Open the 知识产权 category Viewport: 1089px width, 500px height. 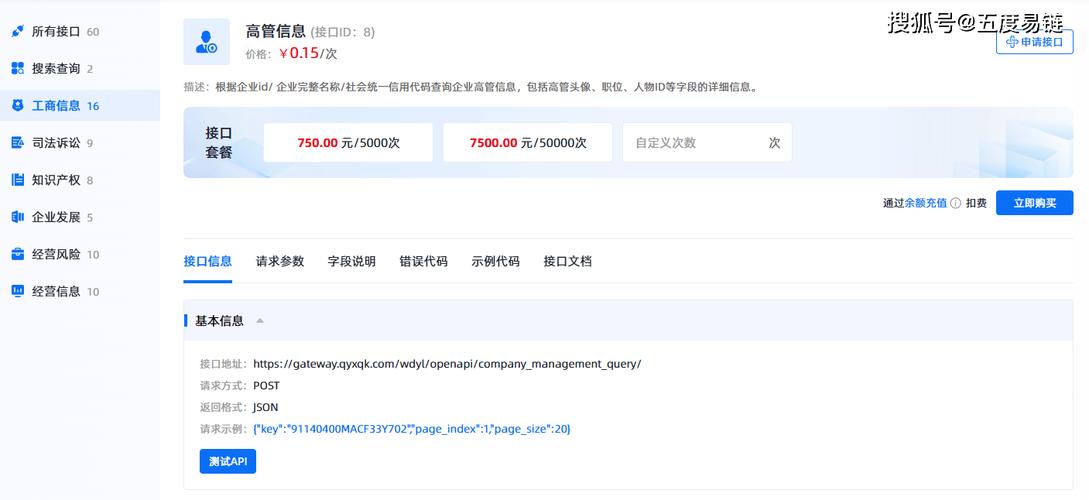click(x=80, y=180)
